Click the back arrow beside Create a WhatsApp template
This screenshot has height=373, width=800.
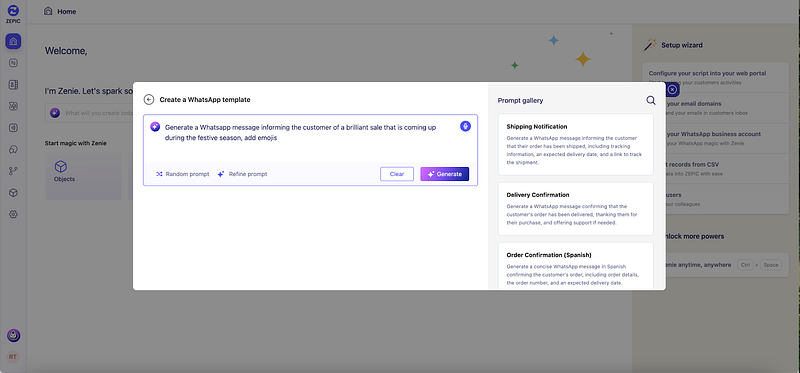pyautogui.click(x=149, y=100)
